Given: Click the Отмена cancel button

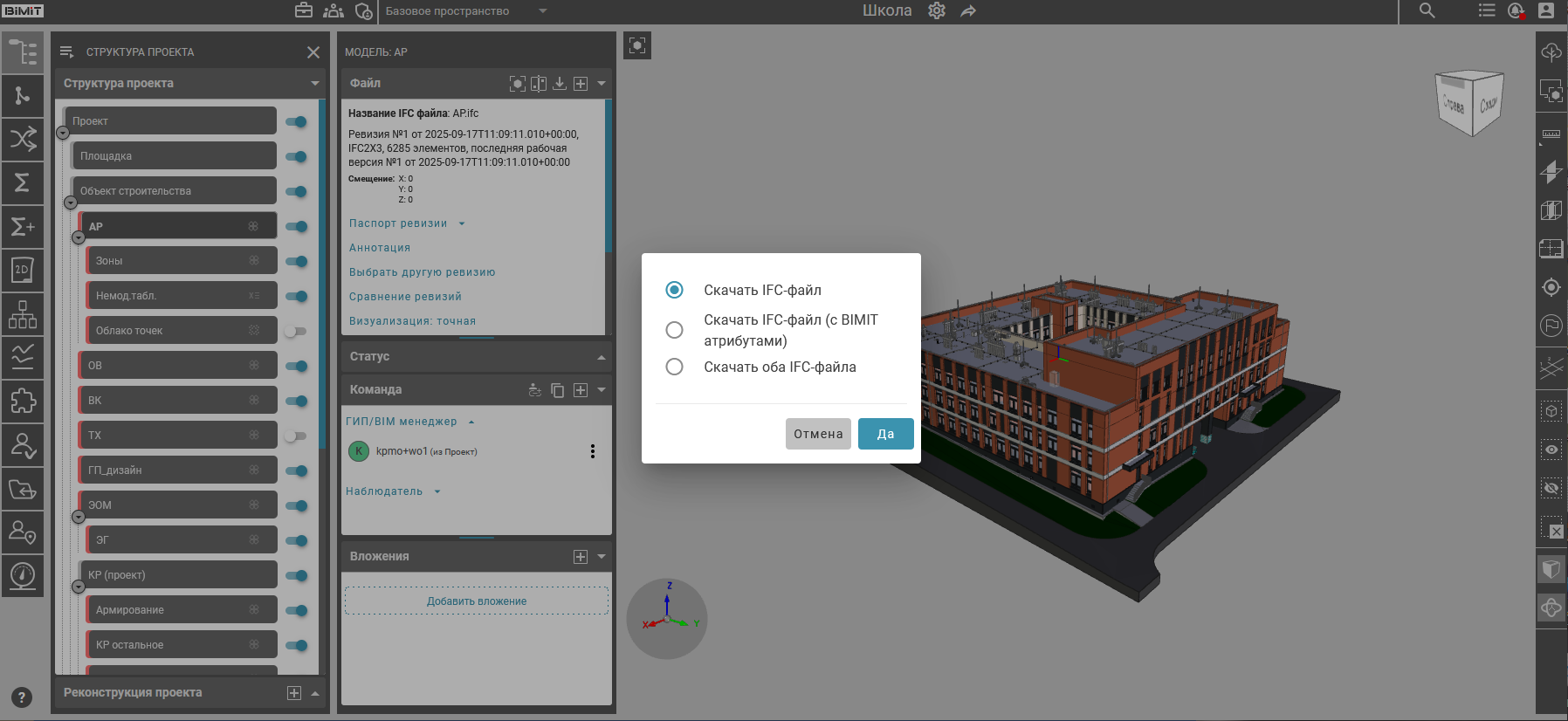Looking at the screenshot, I should pos(818,434).
